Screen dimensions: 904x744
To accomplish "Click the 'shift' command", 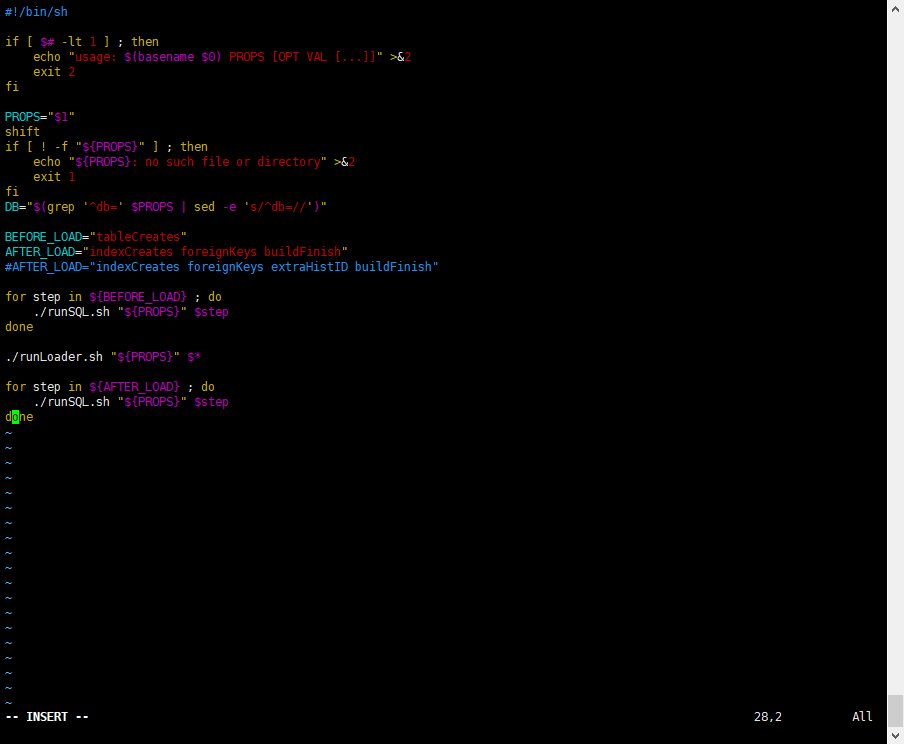I will (22, 131).
